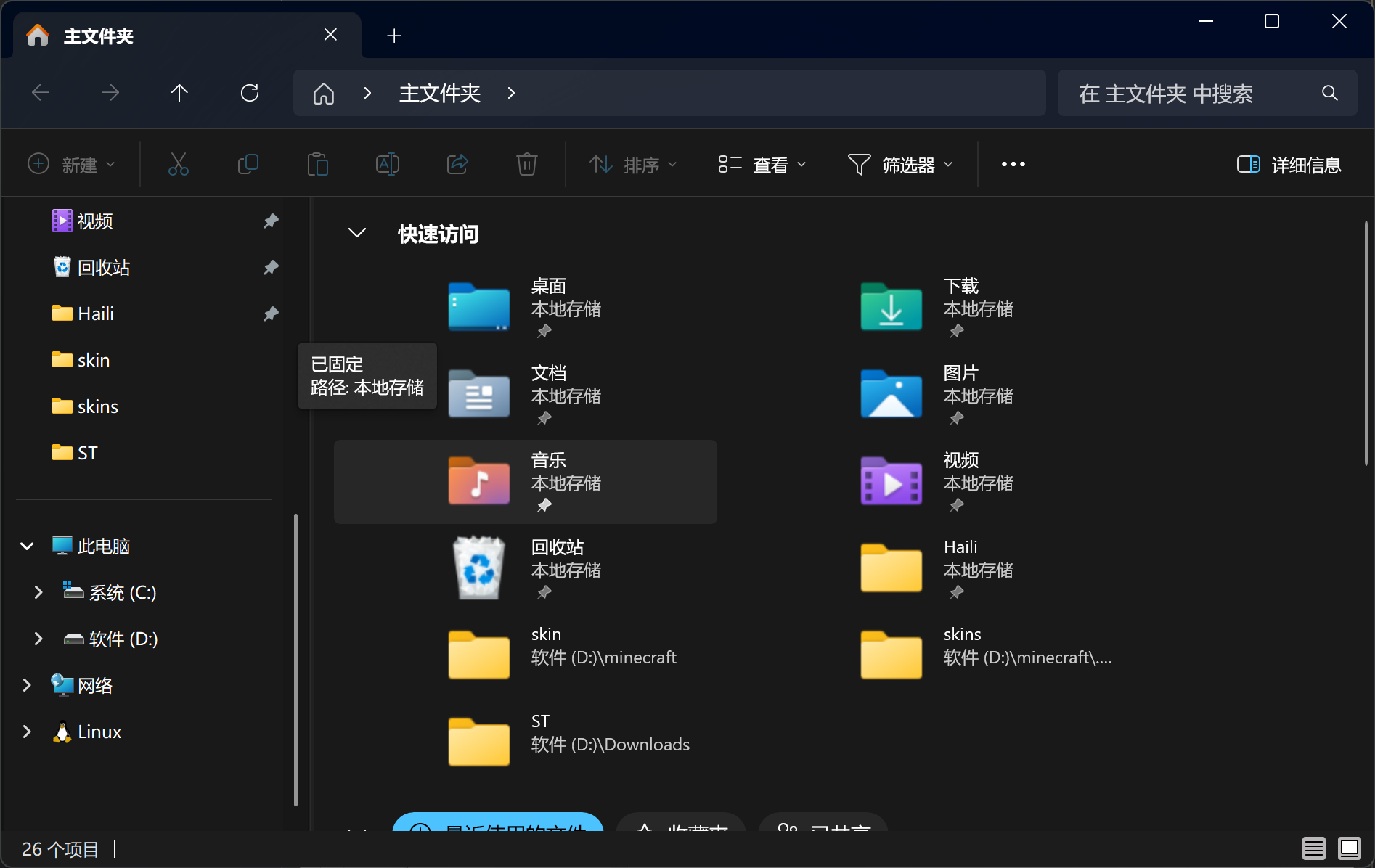Click the Cut scissors icon
The image size is (1375, 868).
179,164
